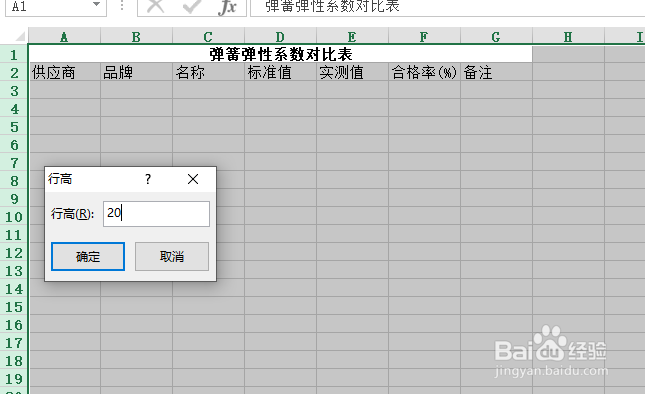Click the formula bar cancel (X) icon
The height and width of the screenshot is (394, 645).
(156, 6)
